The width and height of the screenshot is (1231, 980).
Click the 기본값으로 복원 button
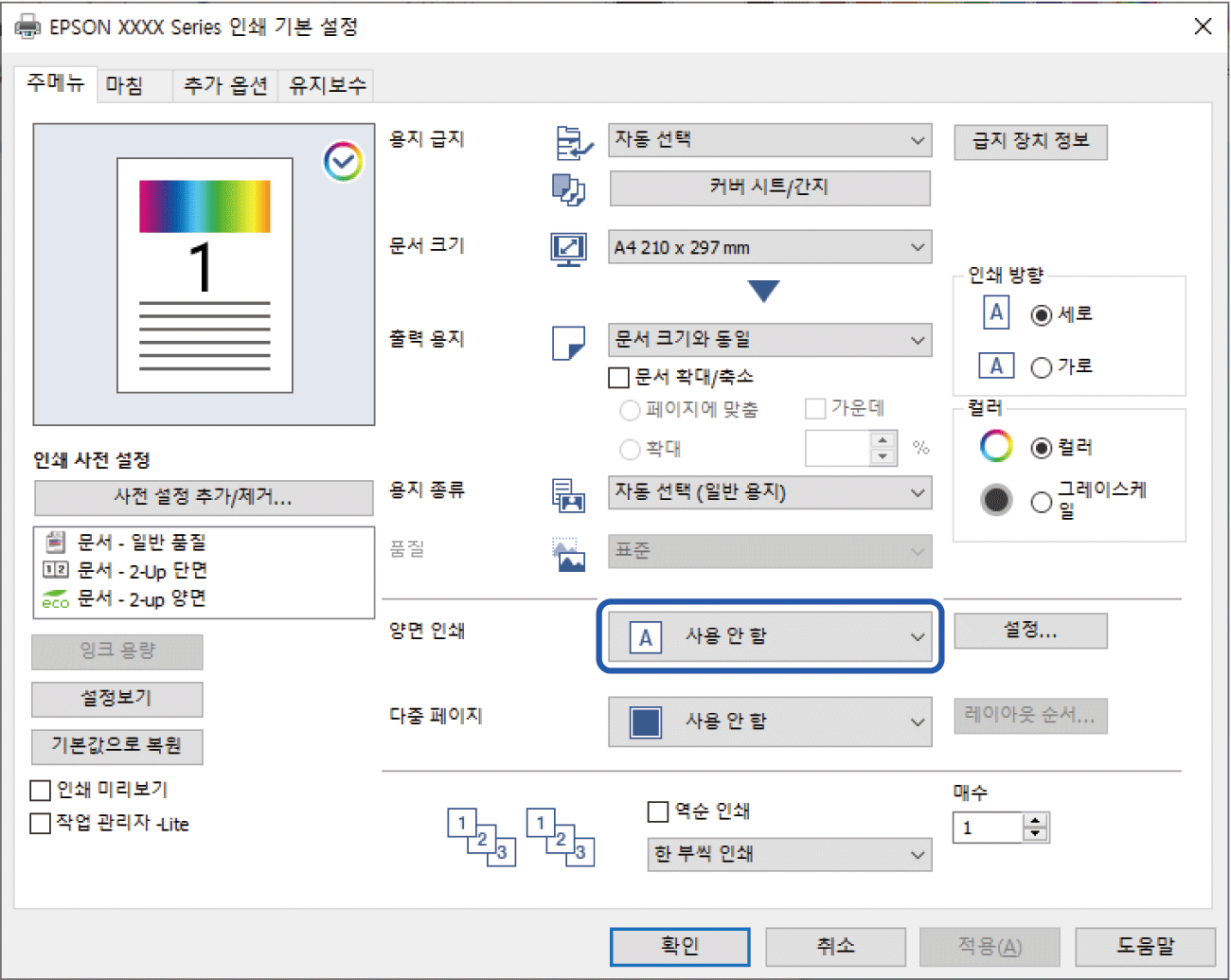116,746
